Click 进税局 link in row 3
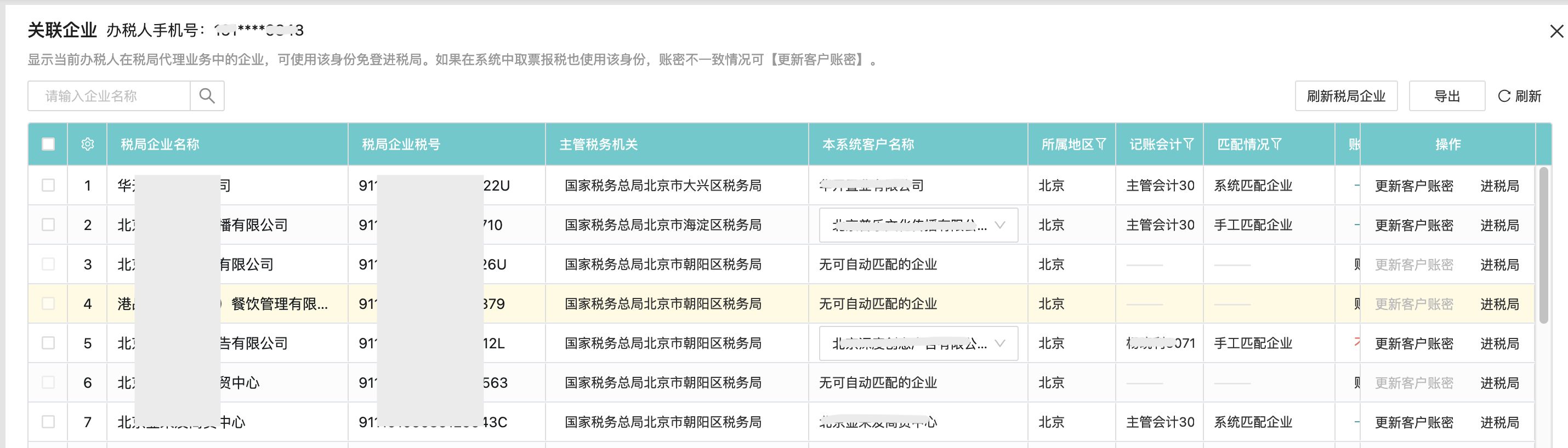 click(1499, 265)
